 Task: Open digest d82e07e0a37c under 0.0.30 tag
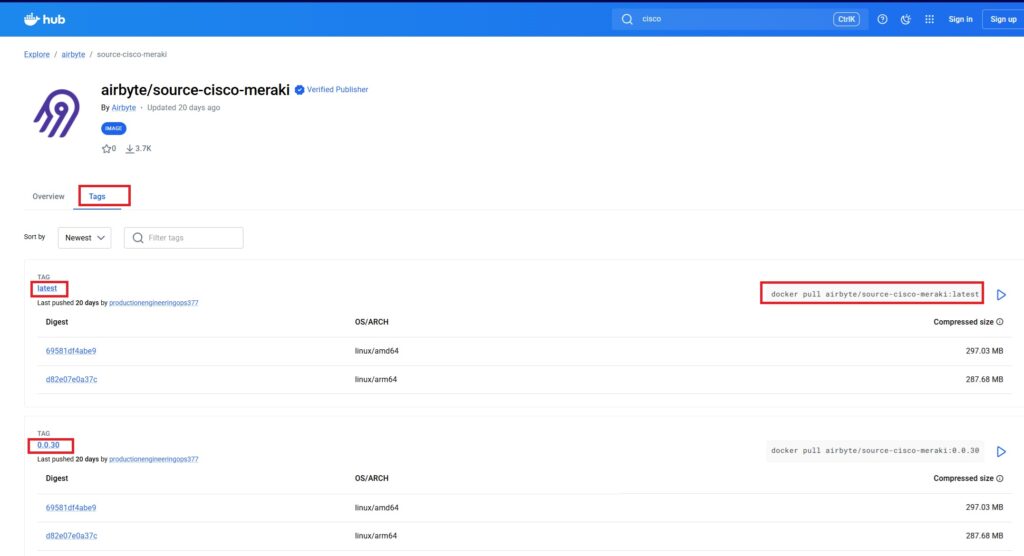coord(71,536)
